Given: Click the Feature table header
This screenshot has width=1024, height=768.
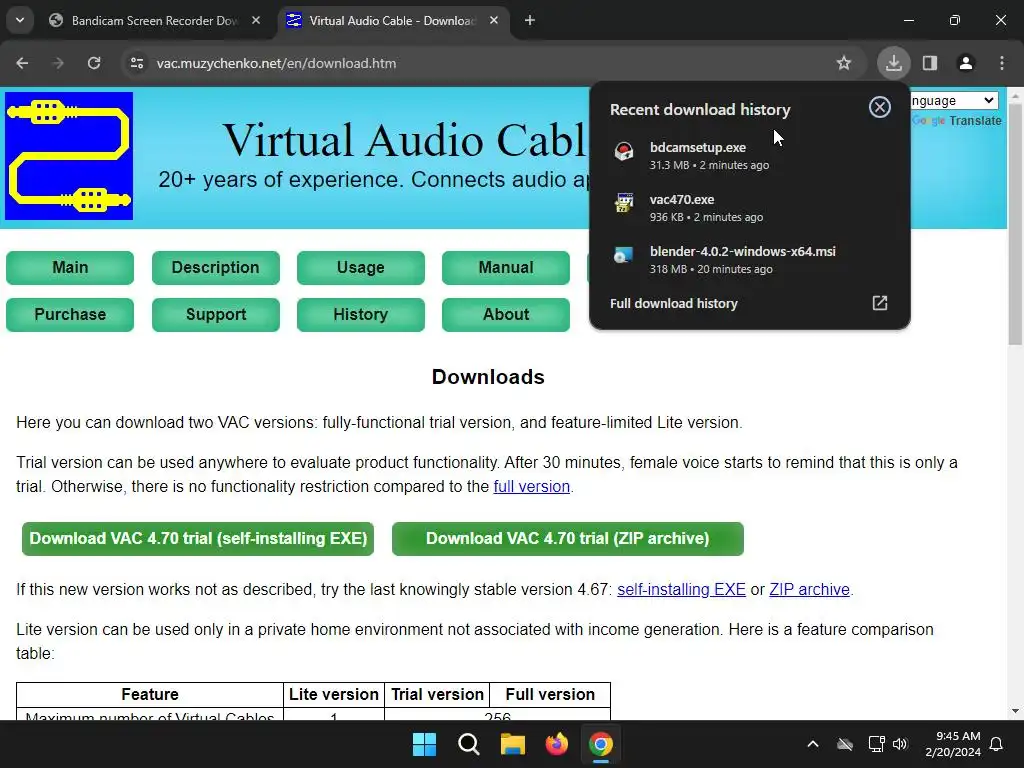Looking at the screenshot, I should (x=150, y=694).
